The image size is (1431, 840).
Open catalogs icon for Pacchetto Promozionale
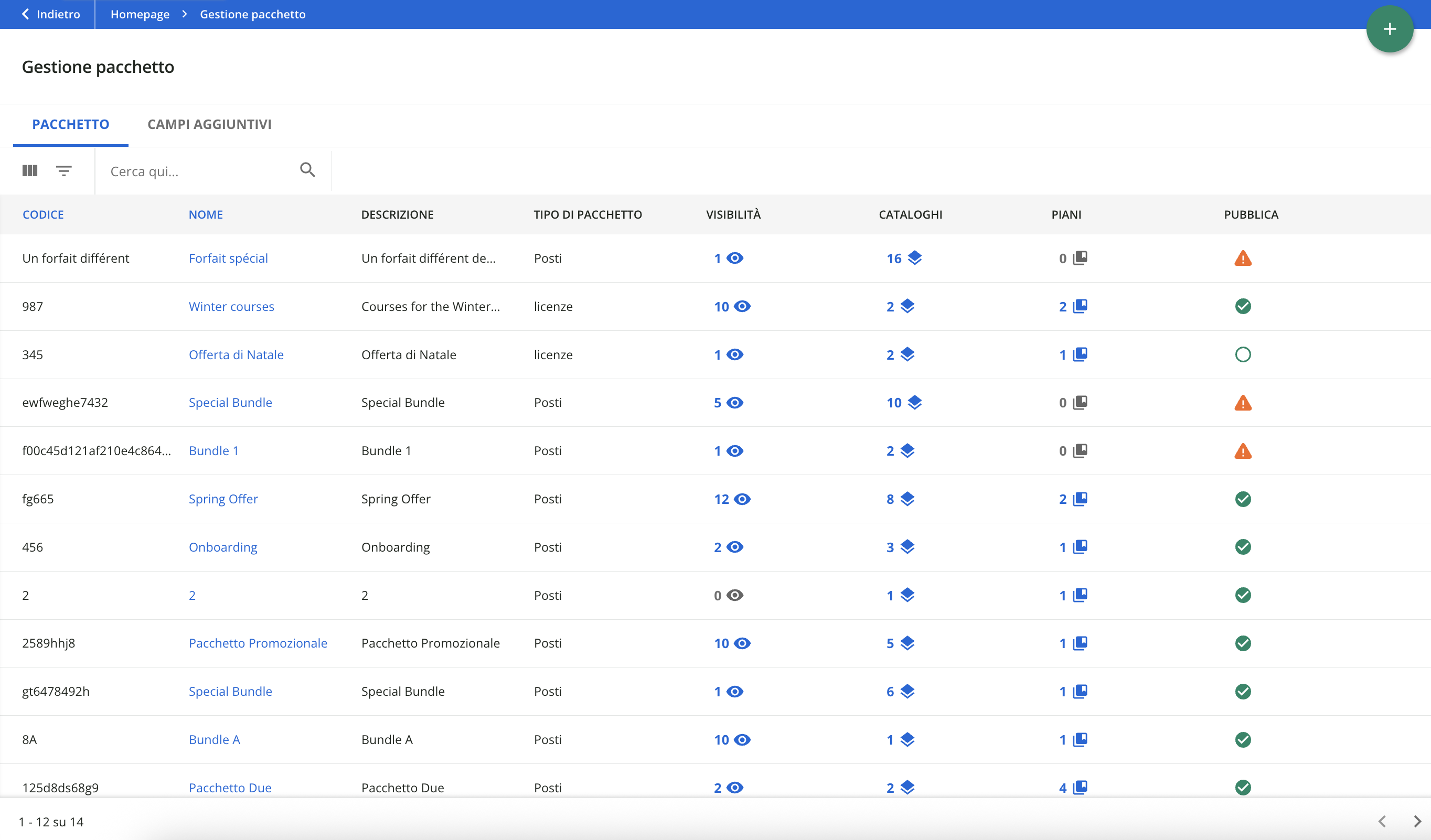907,643
